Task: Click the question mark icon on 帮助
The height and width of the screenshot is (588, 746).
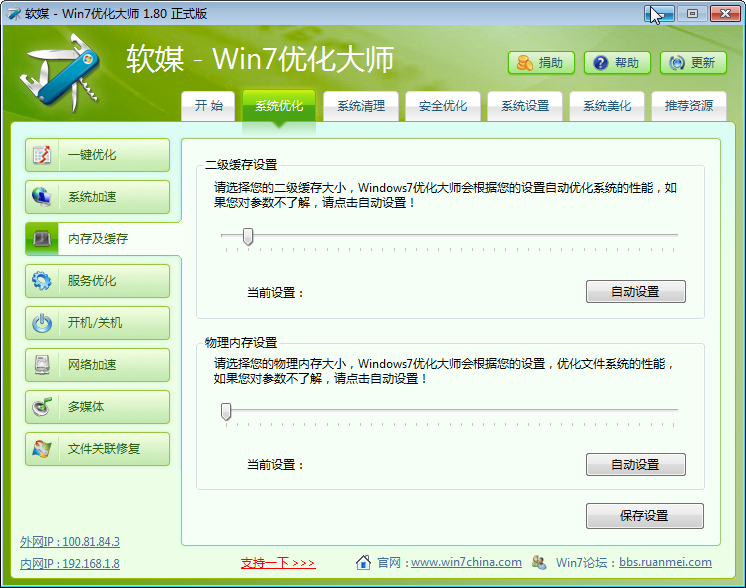Action: [601, 63]
